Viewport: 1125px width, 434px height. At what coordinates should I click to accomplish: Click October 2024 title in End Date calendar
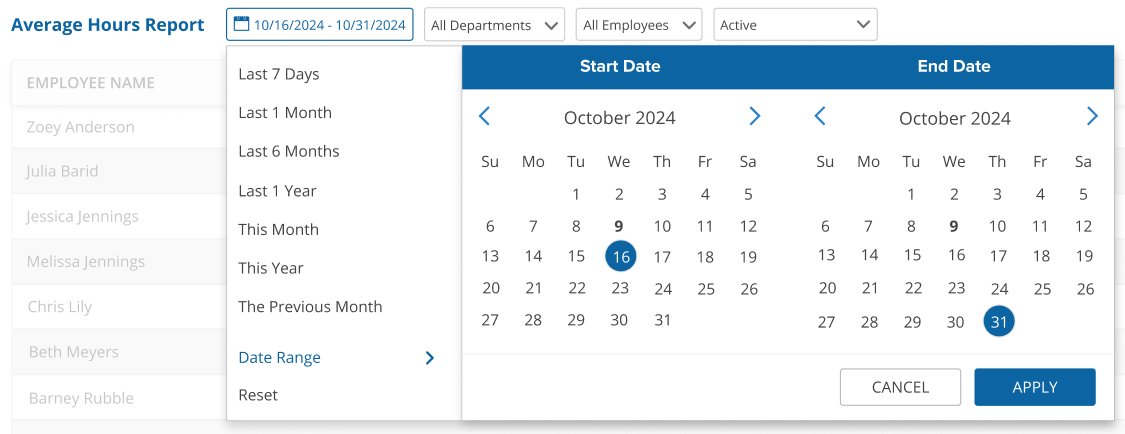(x=955, y=118)
